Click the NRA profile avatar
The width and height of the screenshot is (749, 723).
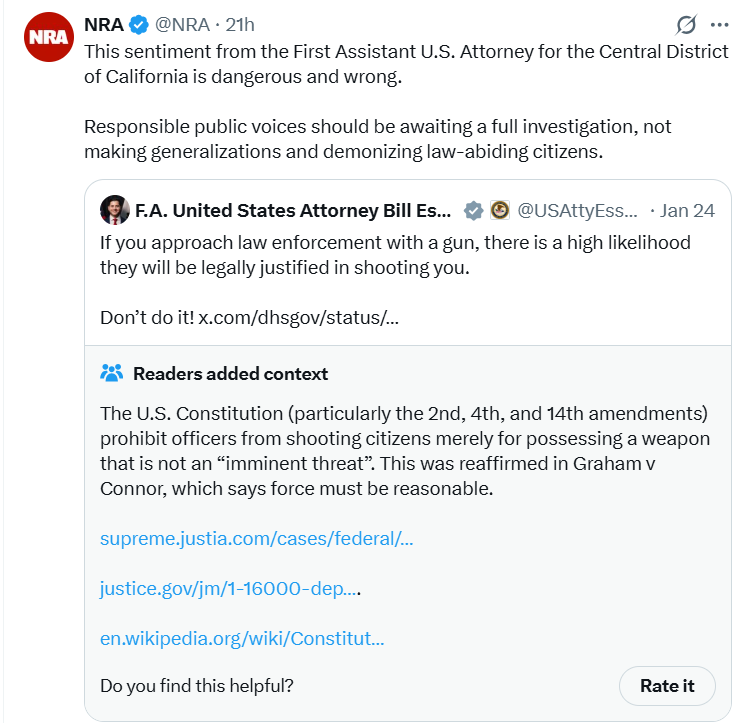click(x=48, y=38)
